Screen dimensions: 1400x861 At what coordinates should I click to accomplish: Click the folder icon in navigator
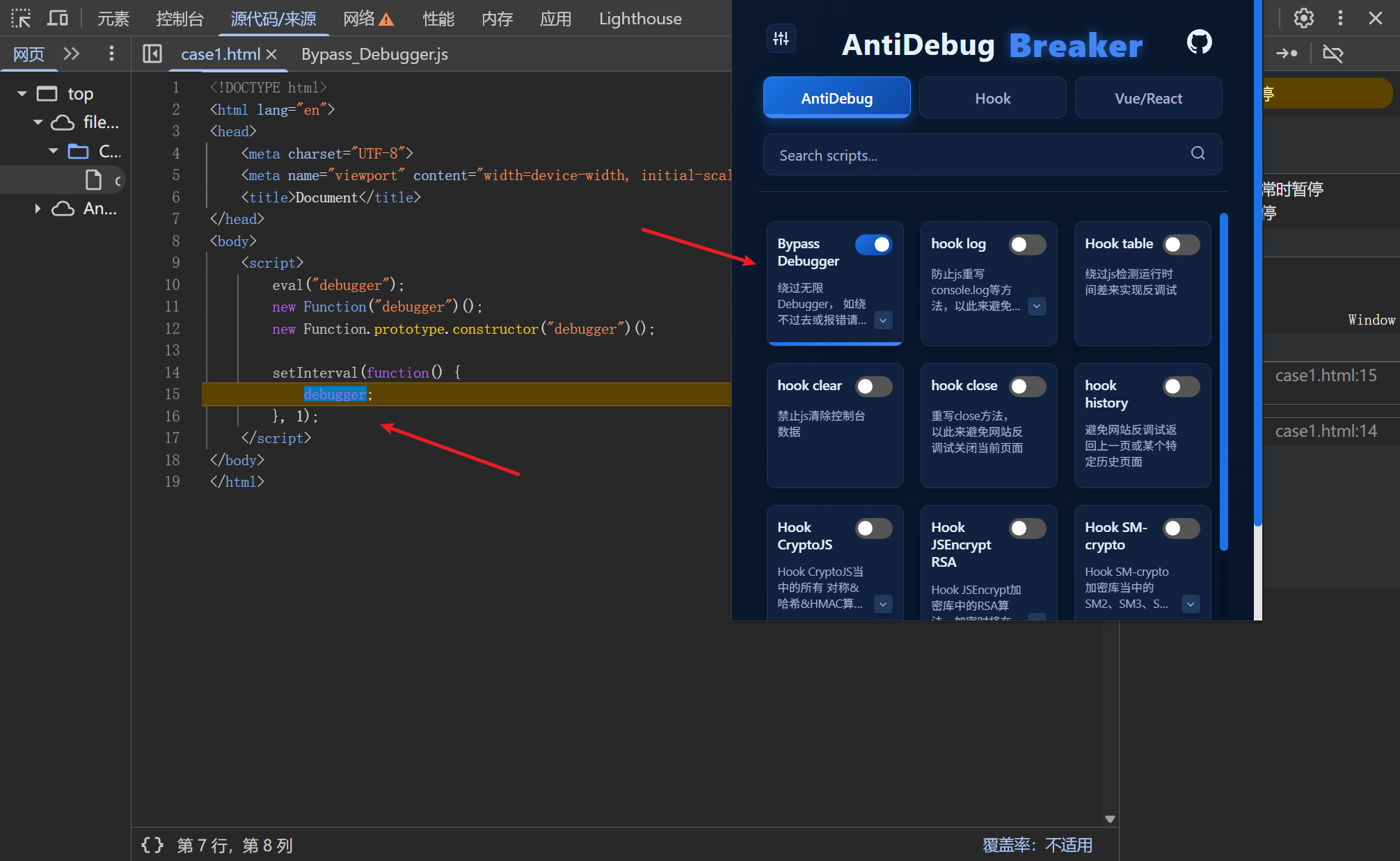click(78, 151)
